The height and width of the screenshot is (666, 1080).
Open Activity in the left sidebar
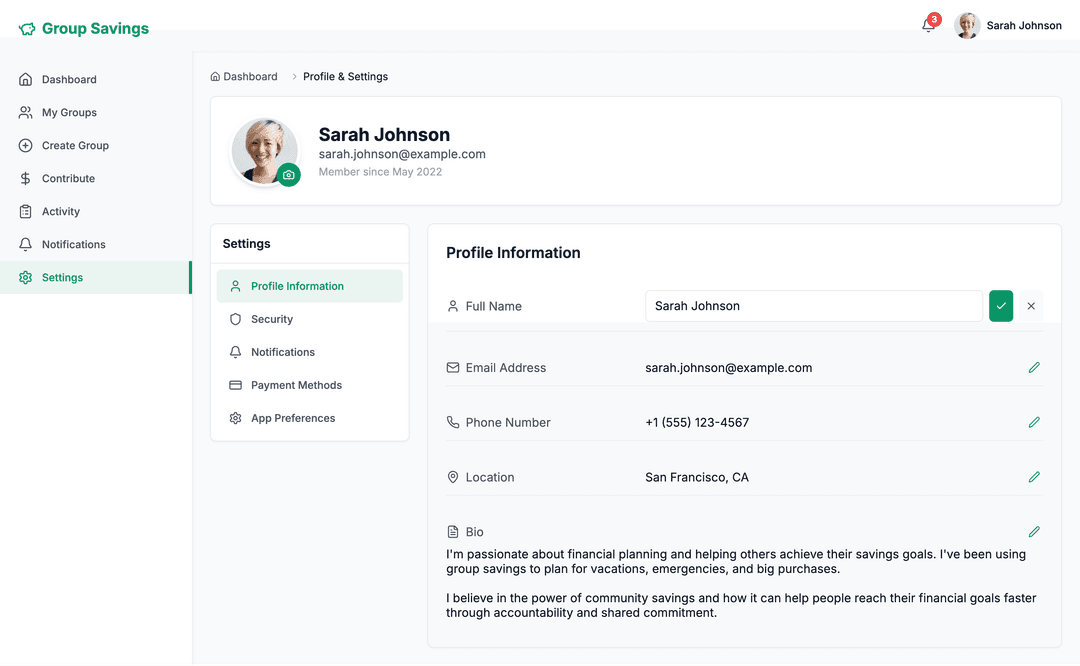tap(63, 211)
